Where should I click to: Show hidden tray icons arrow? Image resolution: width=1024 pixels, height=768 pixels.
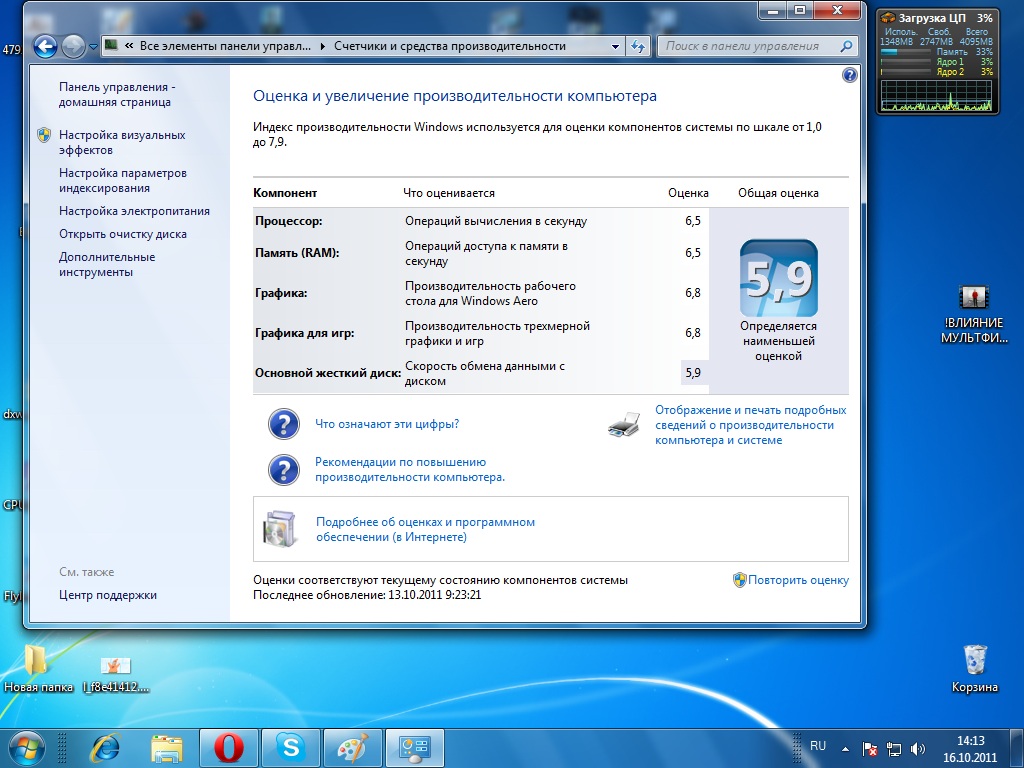846,748
